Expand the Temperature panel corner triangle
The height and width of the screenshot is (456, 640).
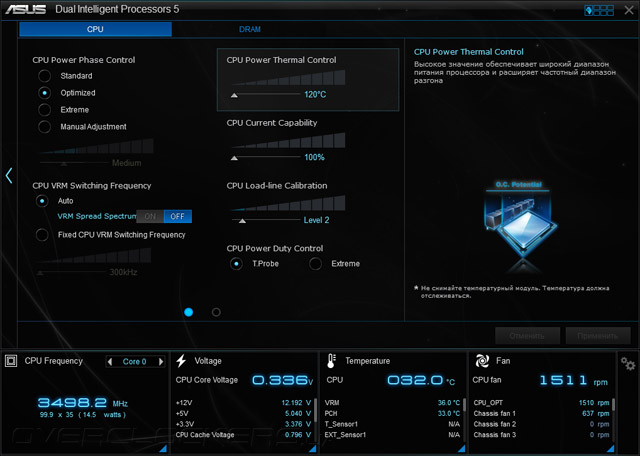pyautogui.click(x=462, y=449)
